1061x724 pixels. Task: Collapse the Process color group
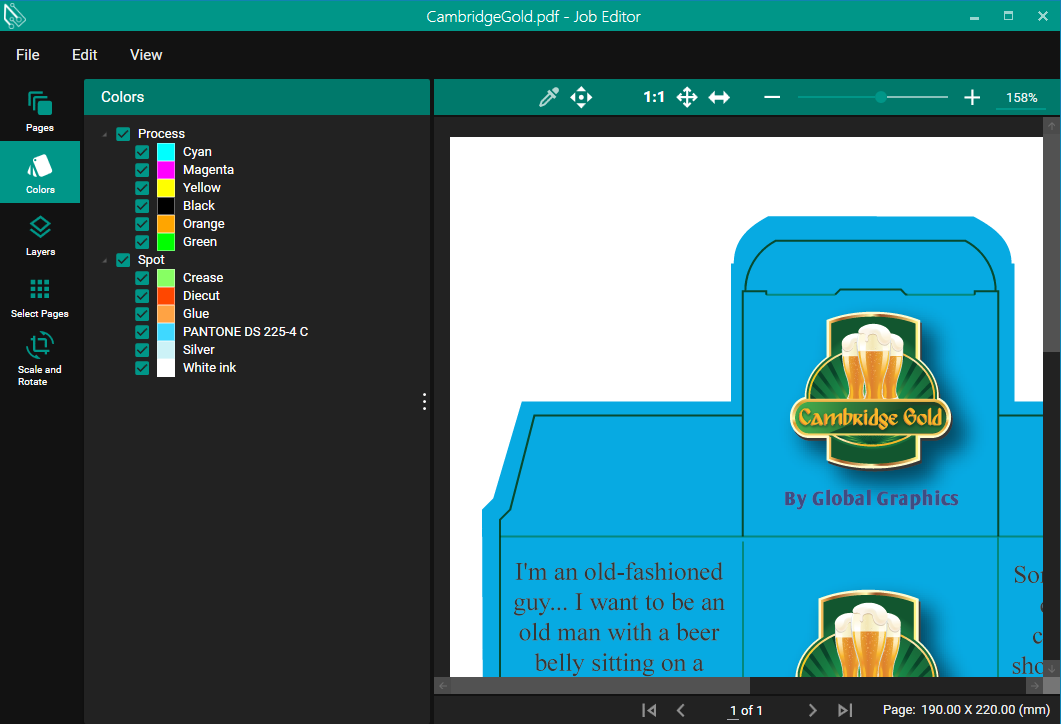tap(105, 135)
